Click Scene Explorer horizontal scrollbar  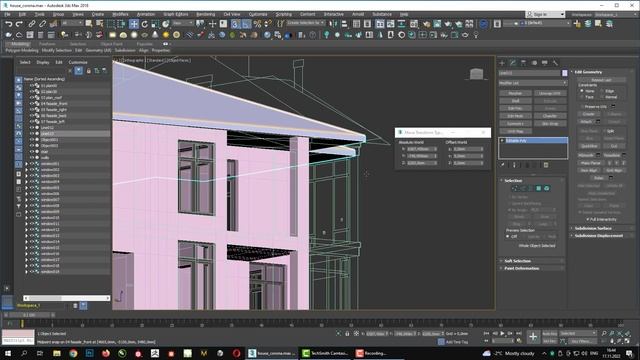(66, 298)
